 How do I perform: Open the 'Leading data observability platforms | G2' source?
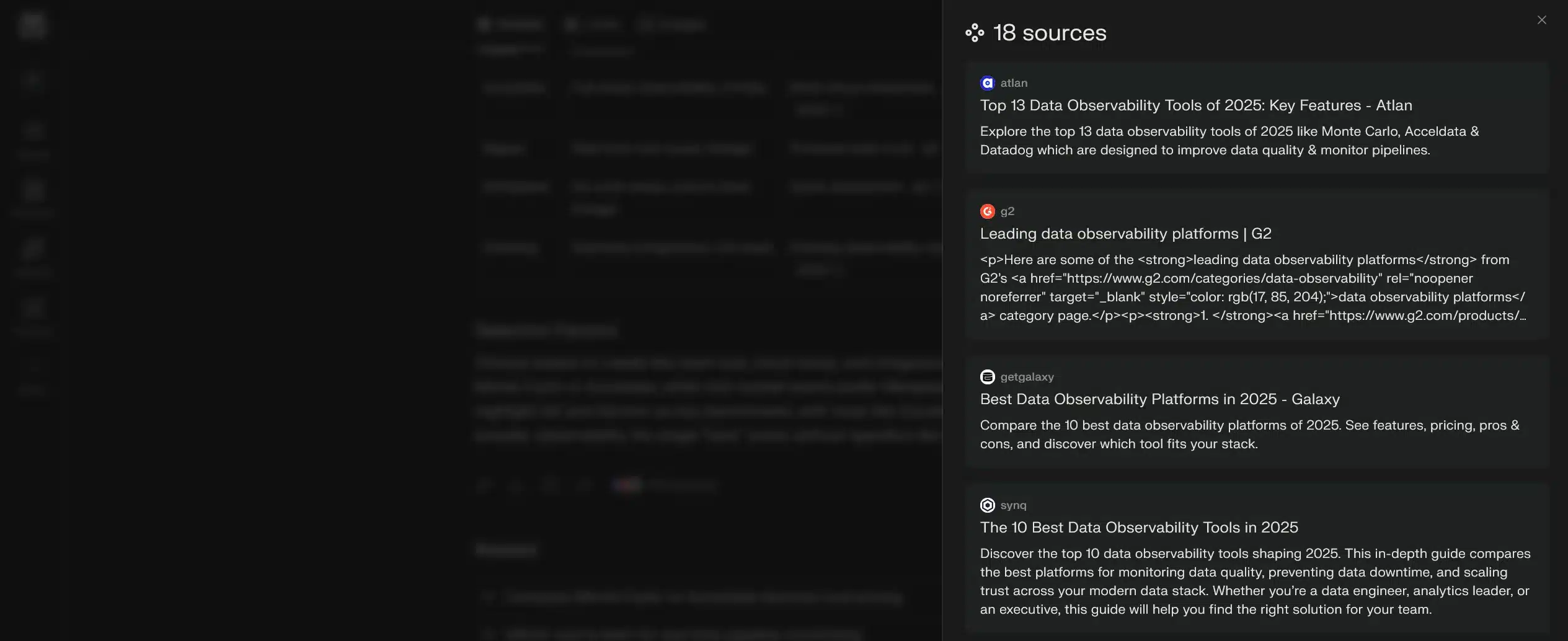click(x=1124, y=234)
